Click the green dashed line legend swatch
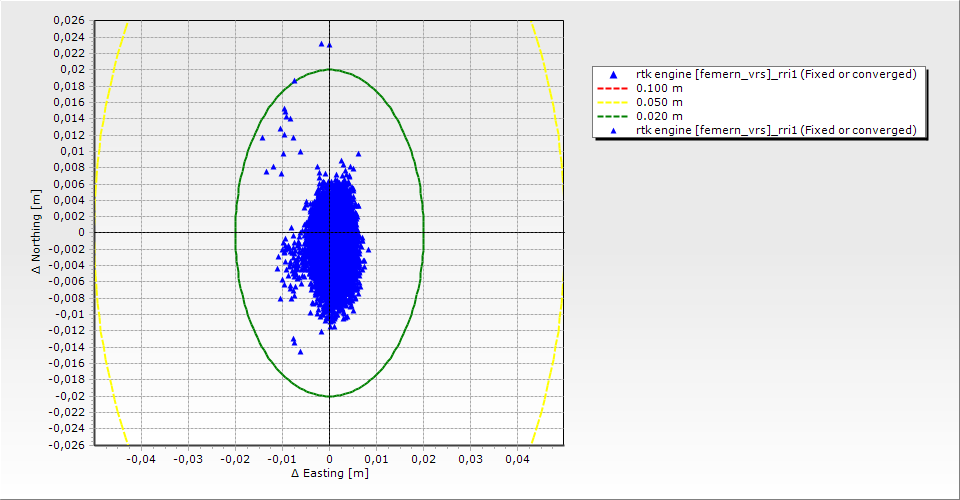 tap(613, 117)
